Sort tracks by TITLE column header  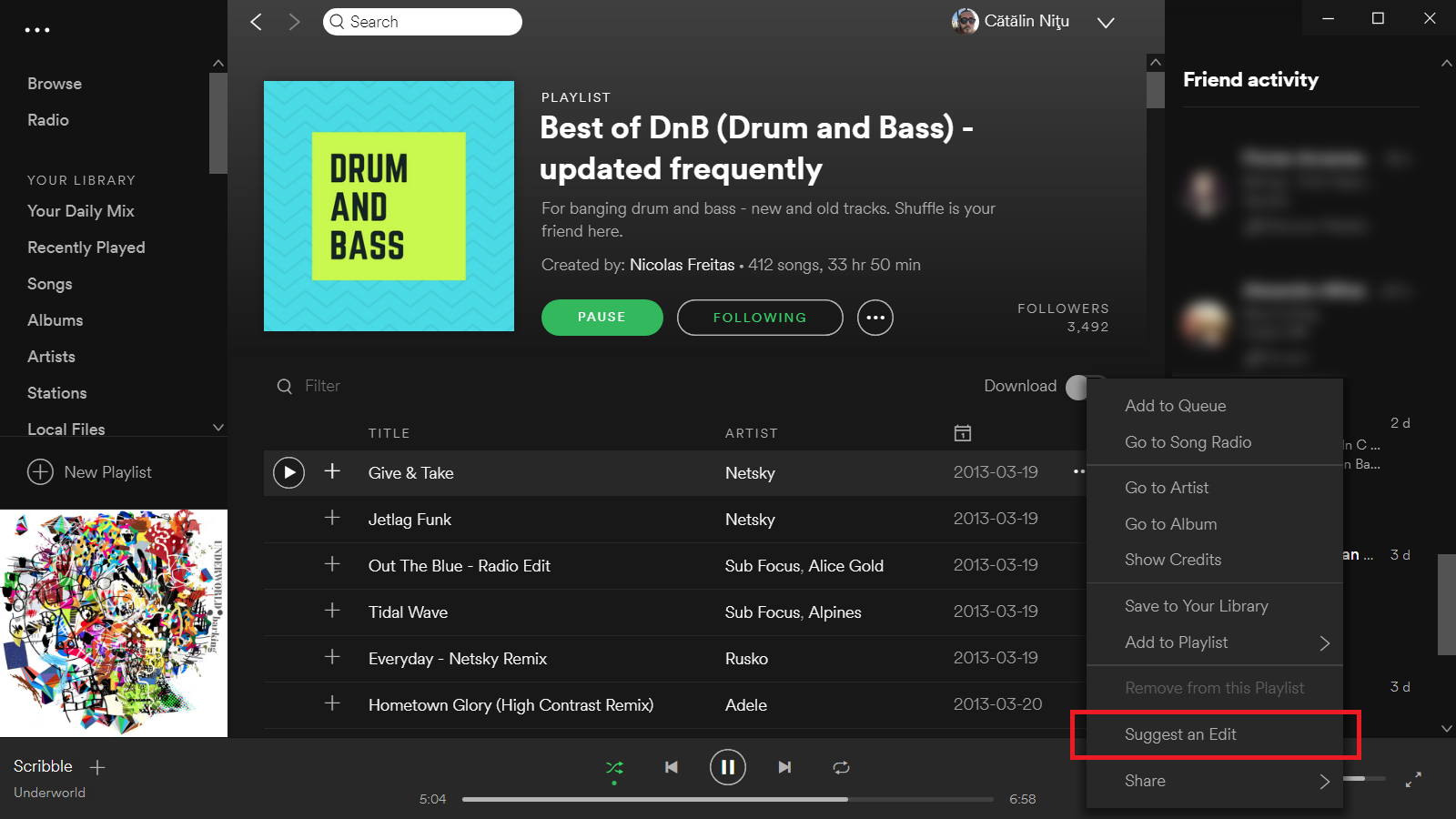coord(389,433)
